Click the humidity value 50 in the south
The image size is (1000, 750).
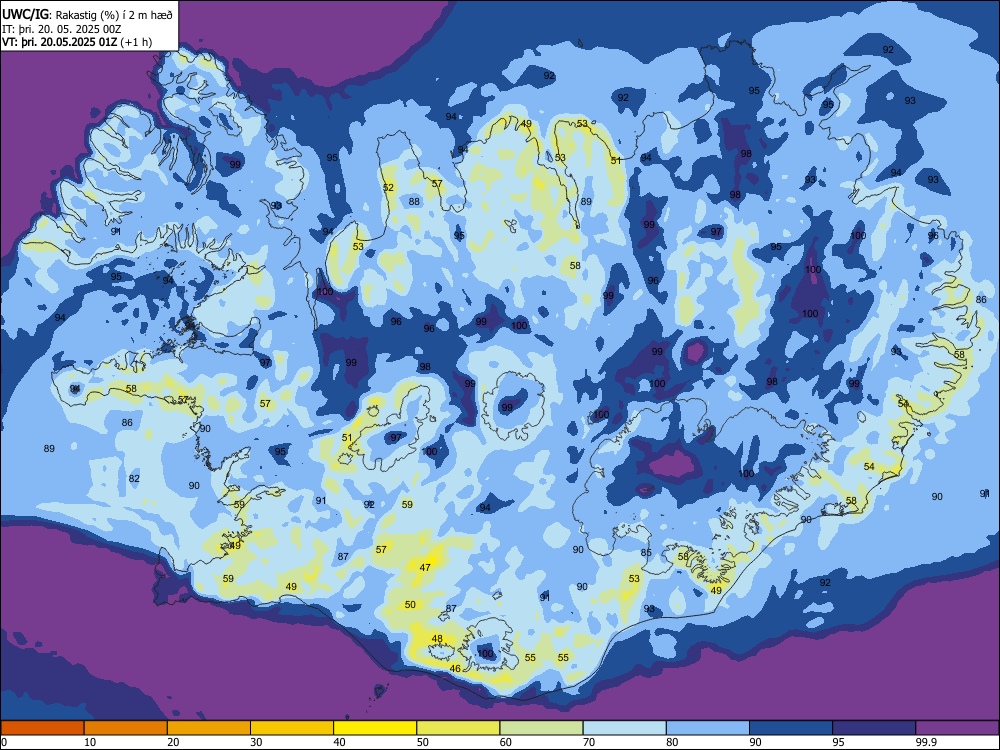pos(410,605)
